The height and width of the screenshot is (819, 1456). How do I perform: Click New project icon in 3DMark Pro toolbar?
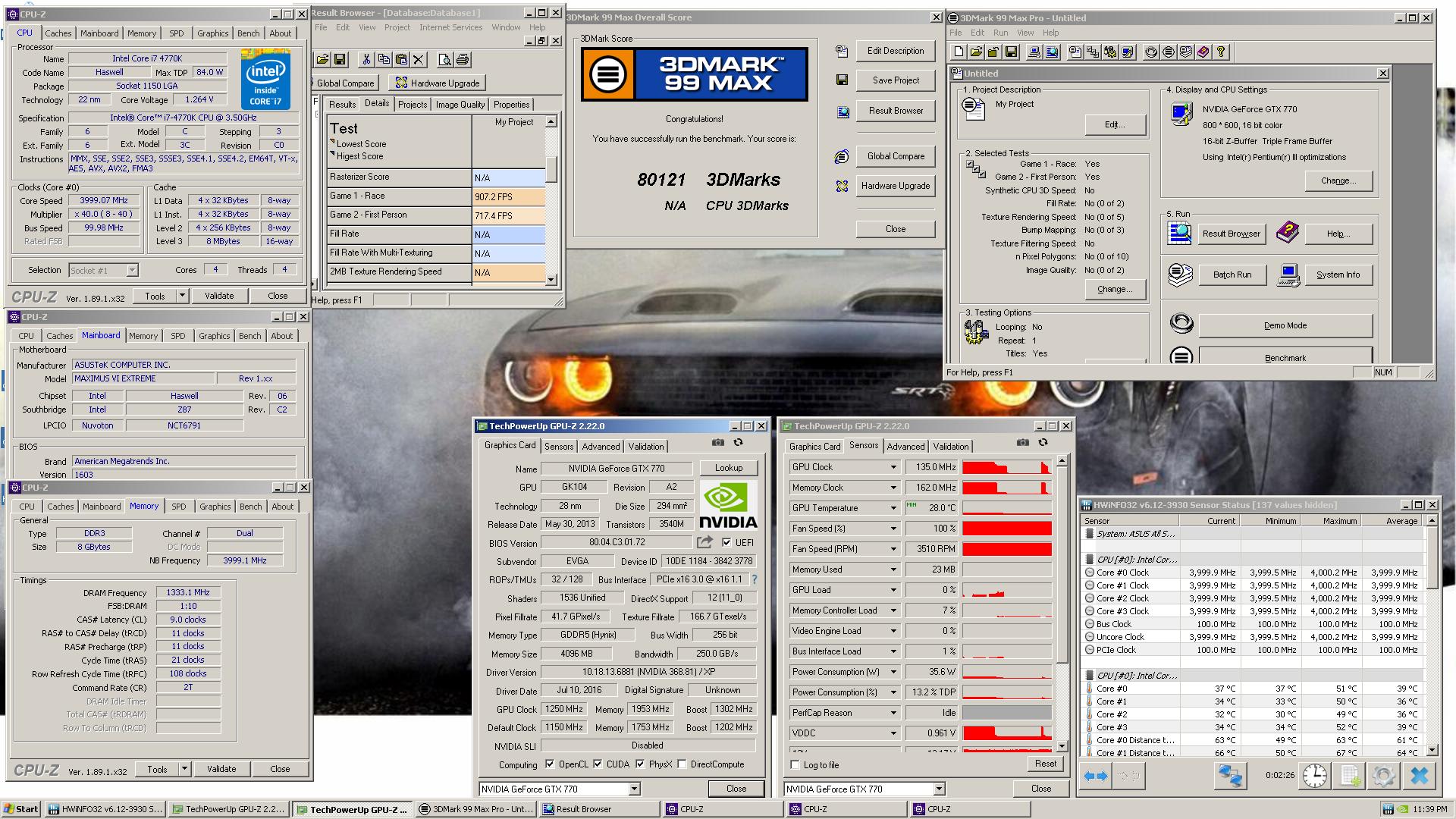click(959, 52)
